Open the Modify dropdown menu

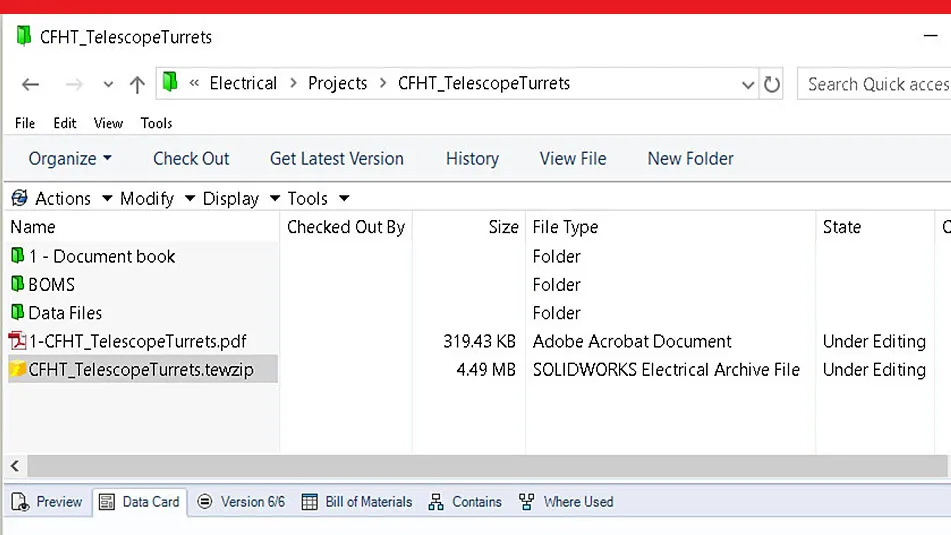[157, 198]
